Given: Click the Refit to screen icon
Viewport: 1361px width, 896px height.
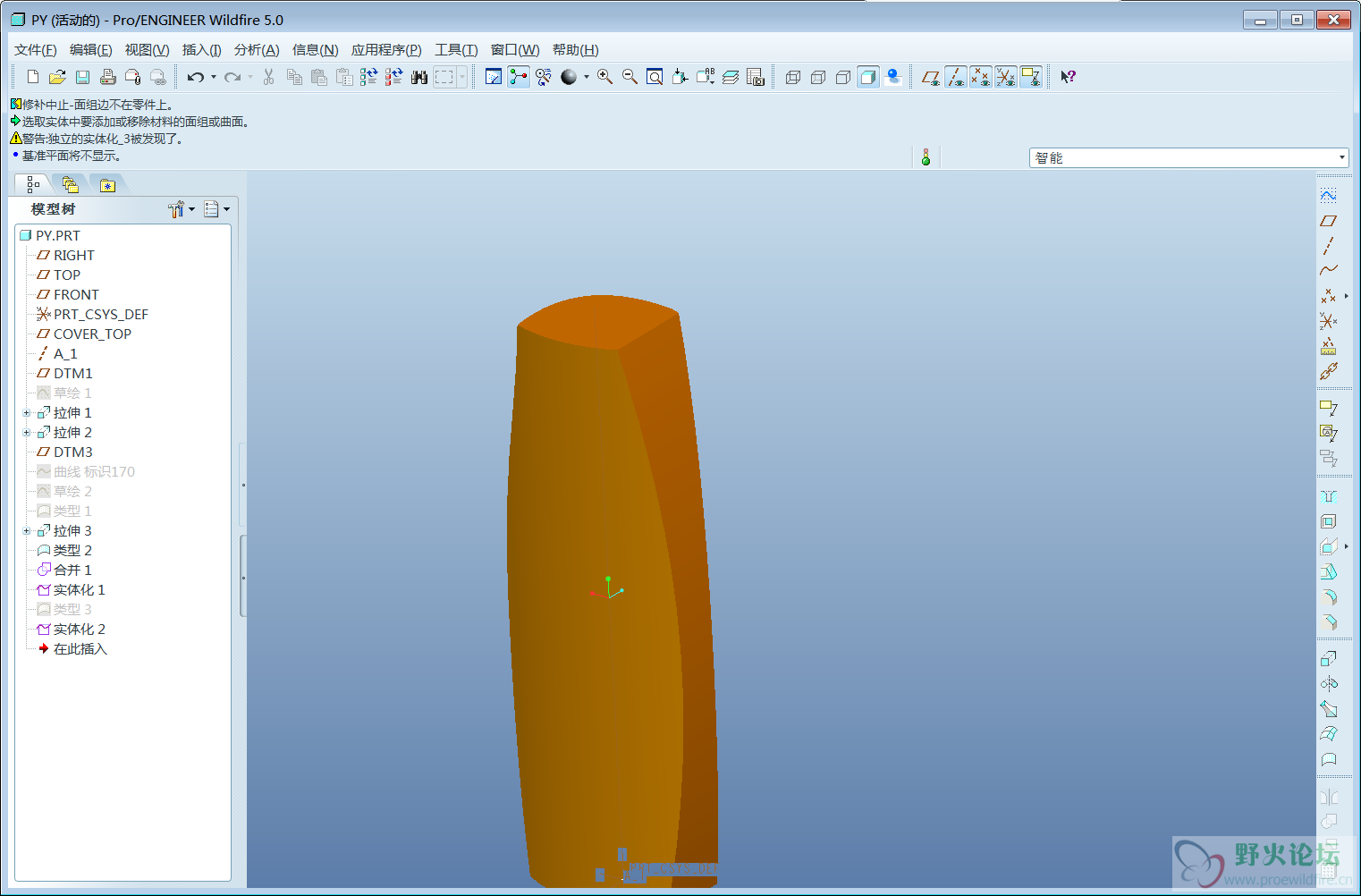Looking at the screenshot, I should (655, 77).
